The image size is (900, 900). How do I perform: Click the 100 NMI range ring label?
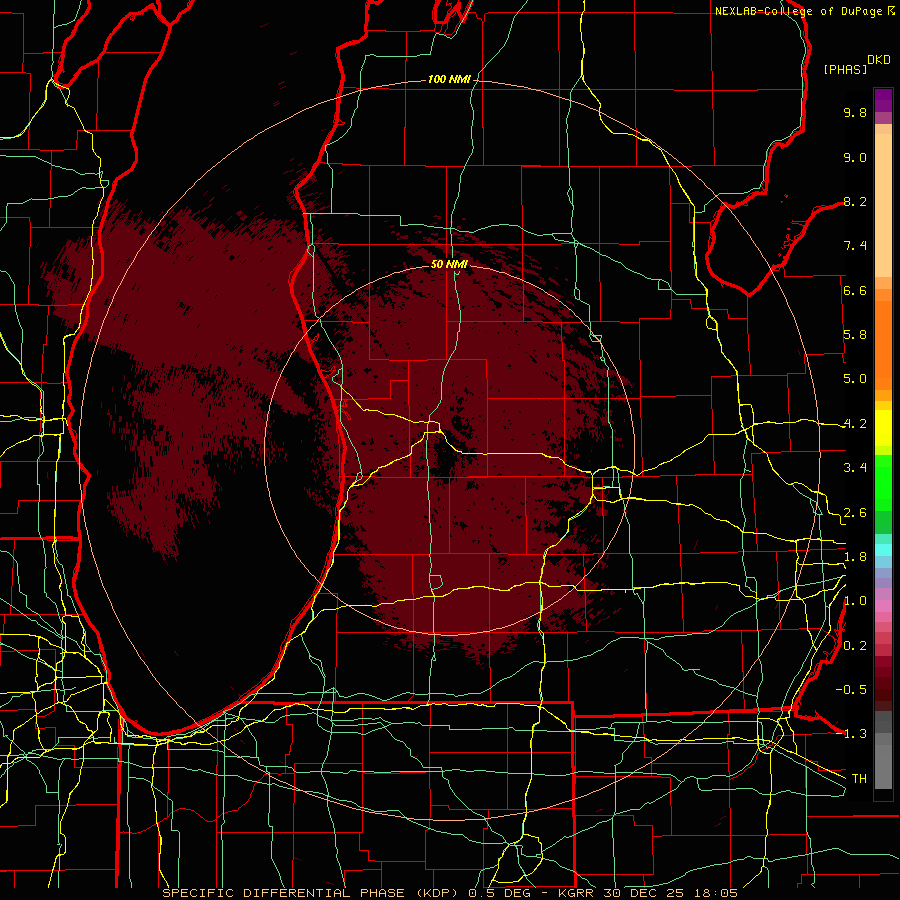pos(449,79)
